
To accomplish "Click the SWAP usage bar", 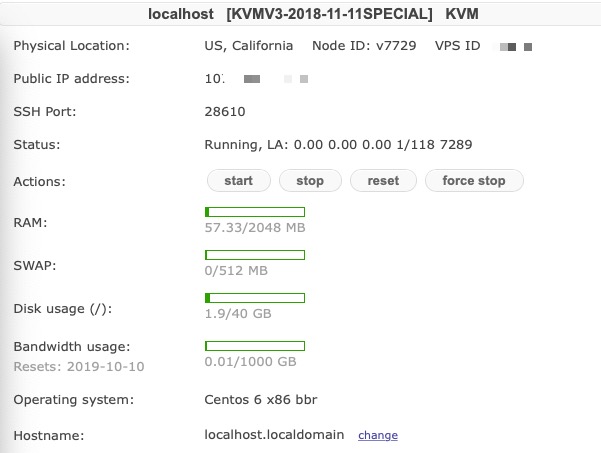I will point(254,255).
